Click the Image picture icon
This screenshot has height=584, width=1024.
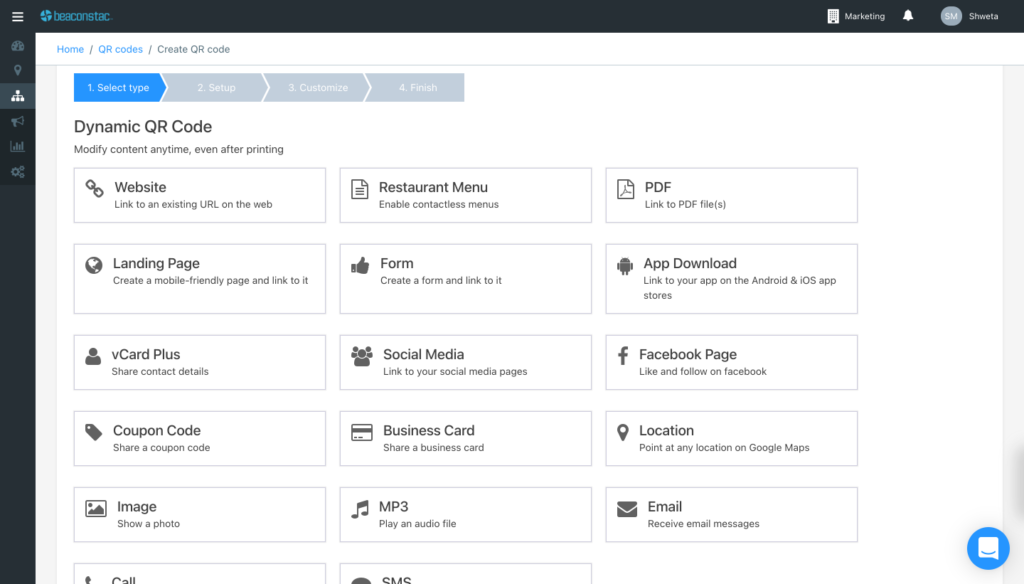[x=96, y=508]
